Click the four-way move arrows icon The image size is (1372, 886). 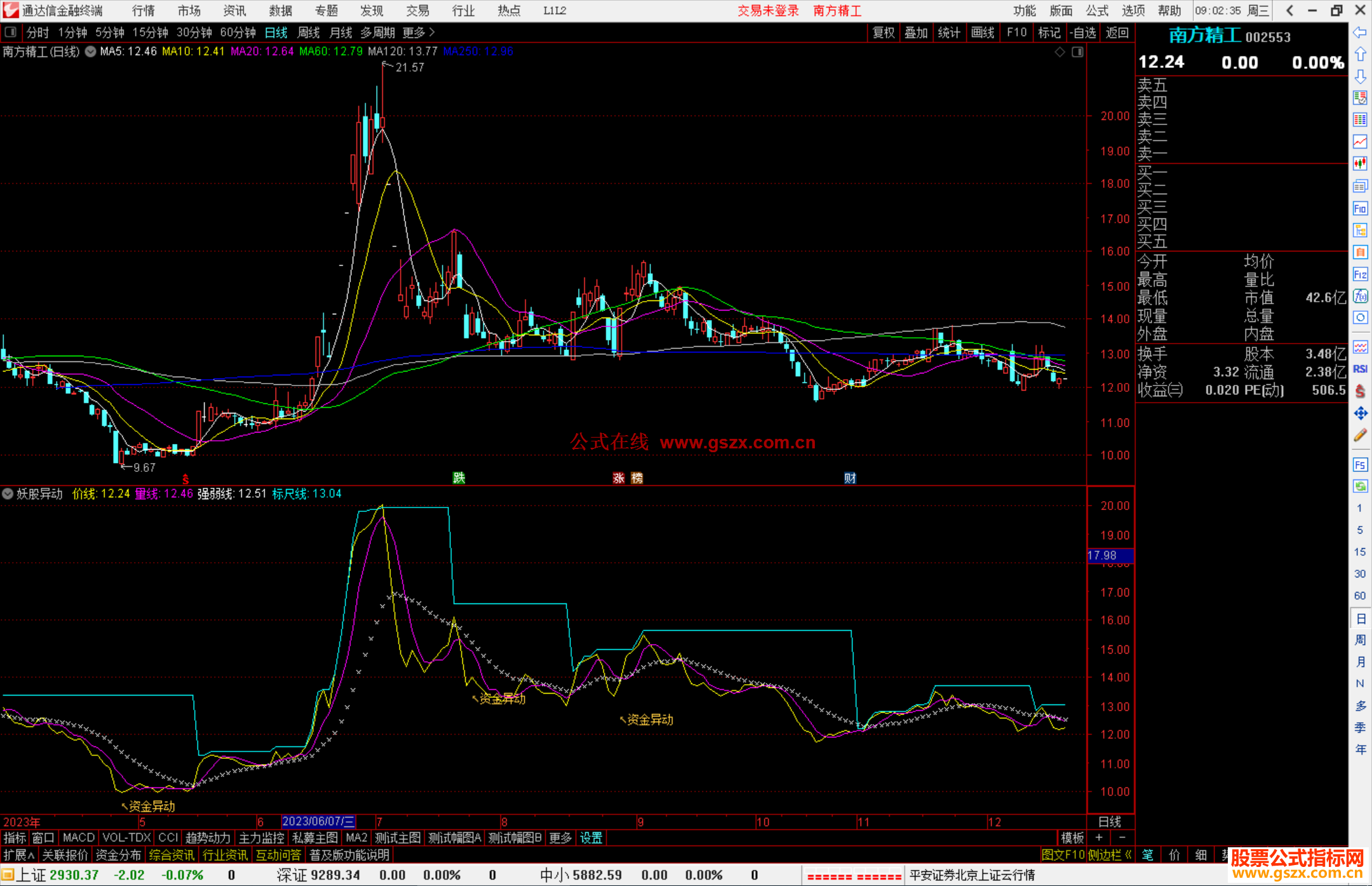(1360, 413)
